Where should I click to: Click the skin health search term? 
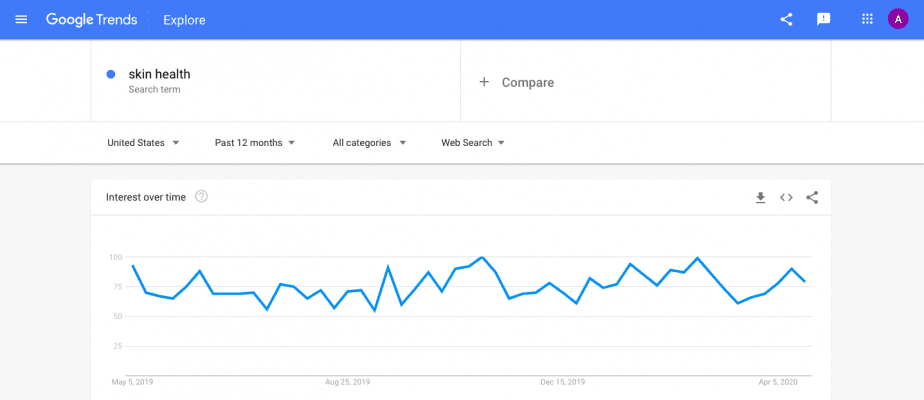click(159, 74)
